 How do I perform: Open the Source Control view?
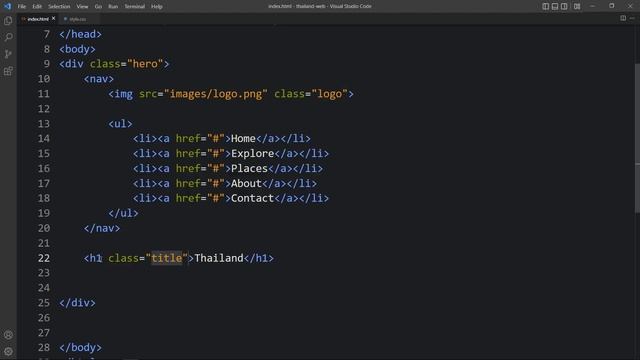[8, 54]
